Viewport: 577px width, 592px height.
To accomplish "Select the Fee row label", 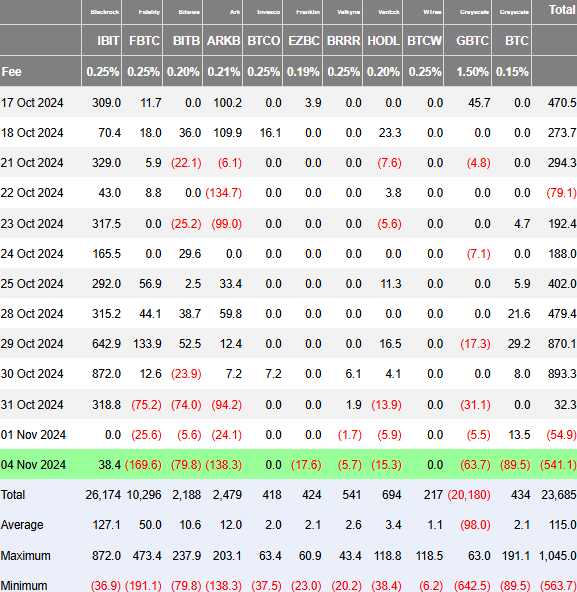I will (11, 72).
